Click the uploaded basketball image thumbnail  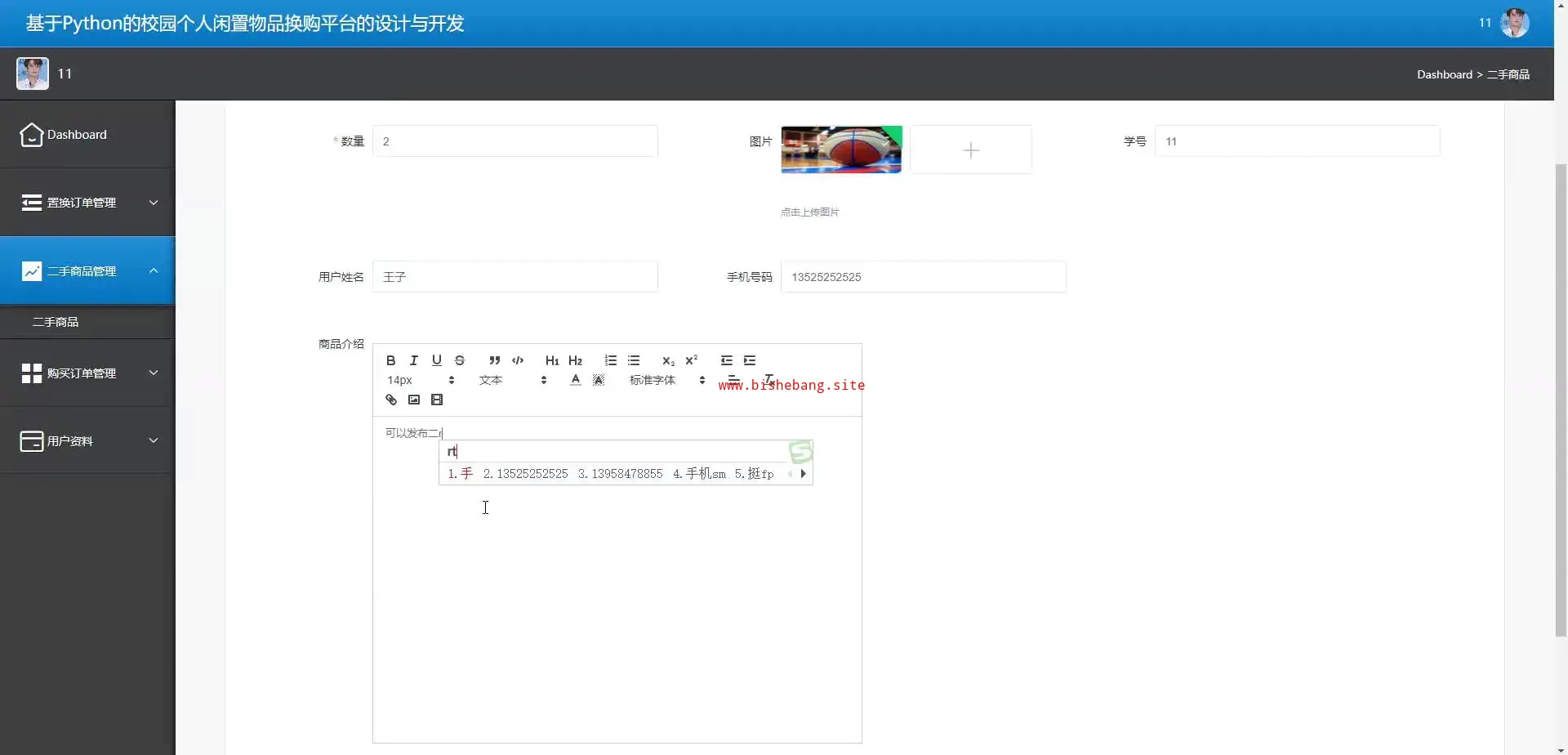[x=841, y=150]
